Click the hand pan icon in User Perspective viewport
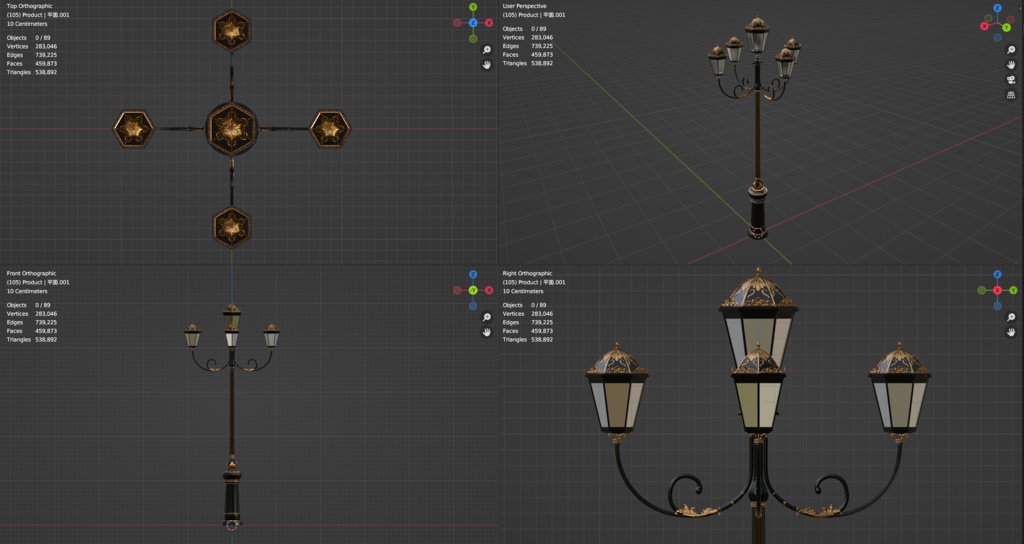Screen dimensions: 1024x544 point(1011,65)
